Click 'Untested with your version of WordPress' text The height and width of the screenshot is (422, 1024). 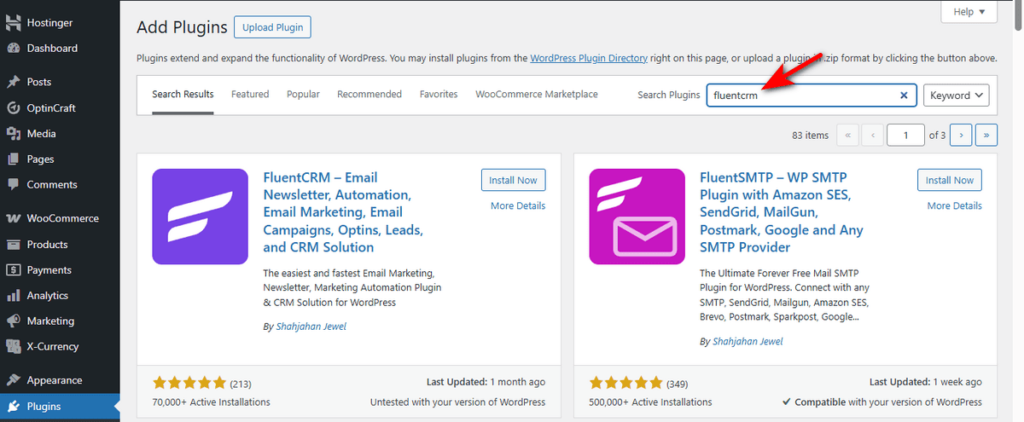[458, 402]
